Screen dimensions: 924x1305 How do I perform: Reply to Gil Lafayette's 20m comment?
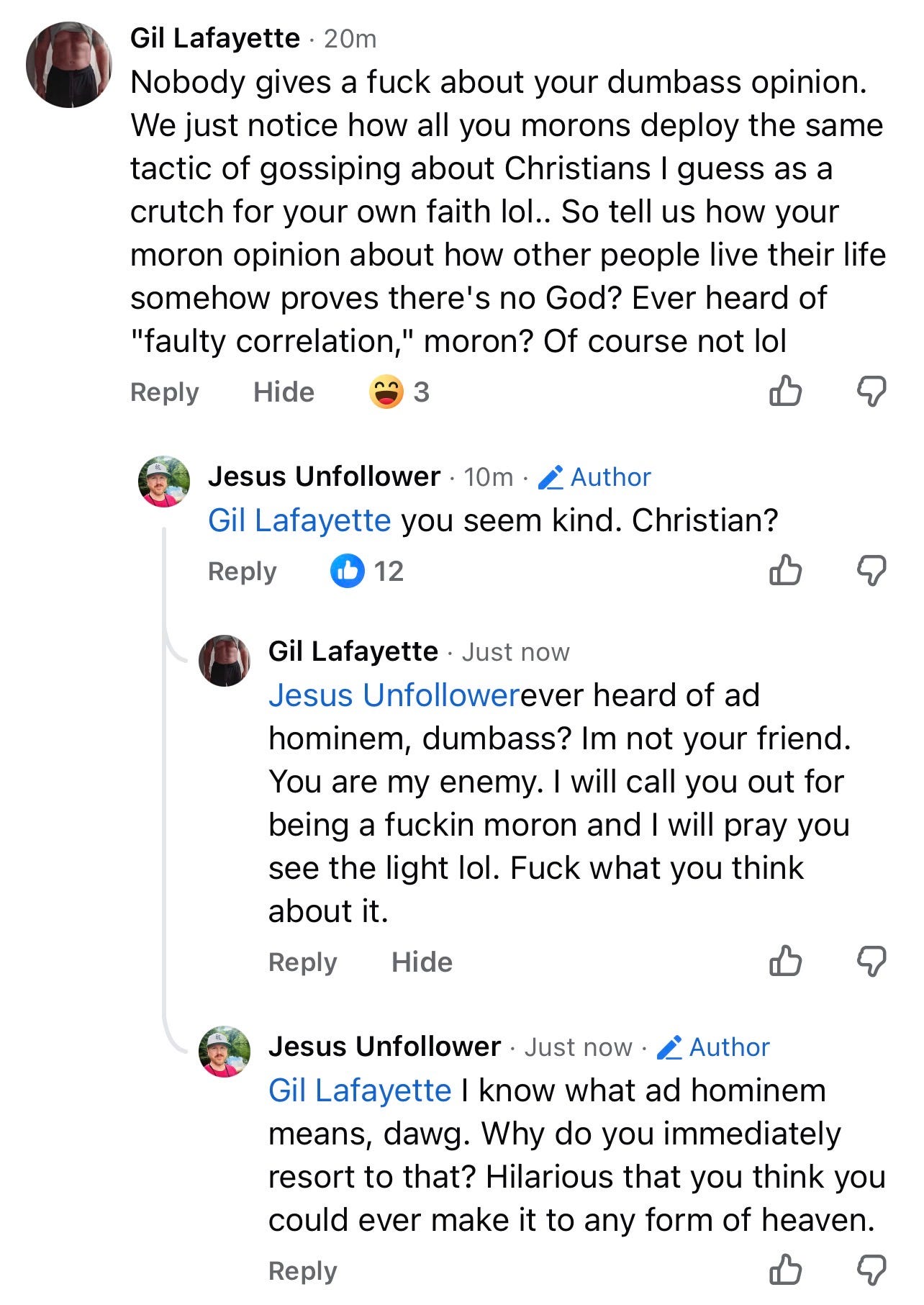164,392
